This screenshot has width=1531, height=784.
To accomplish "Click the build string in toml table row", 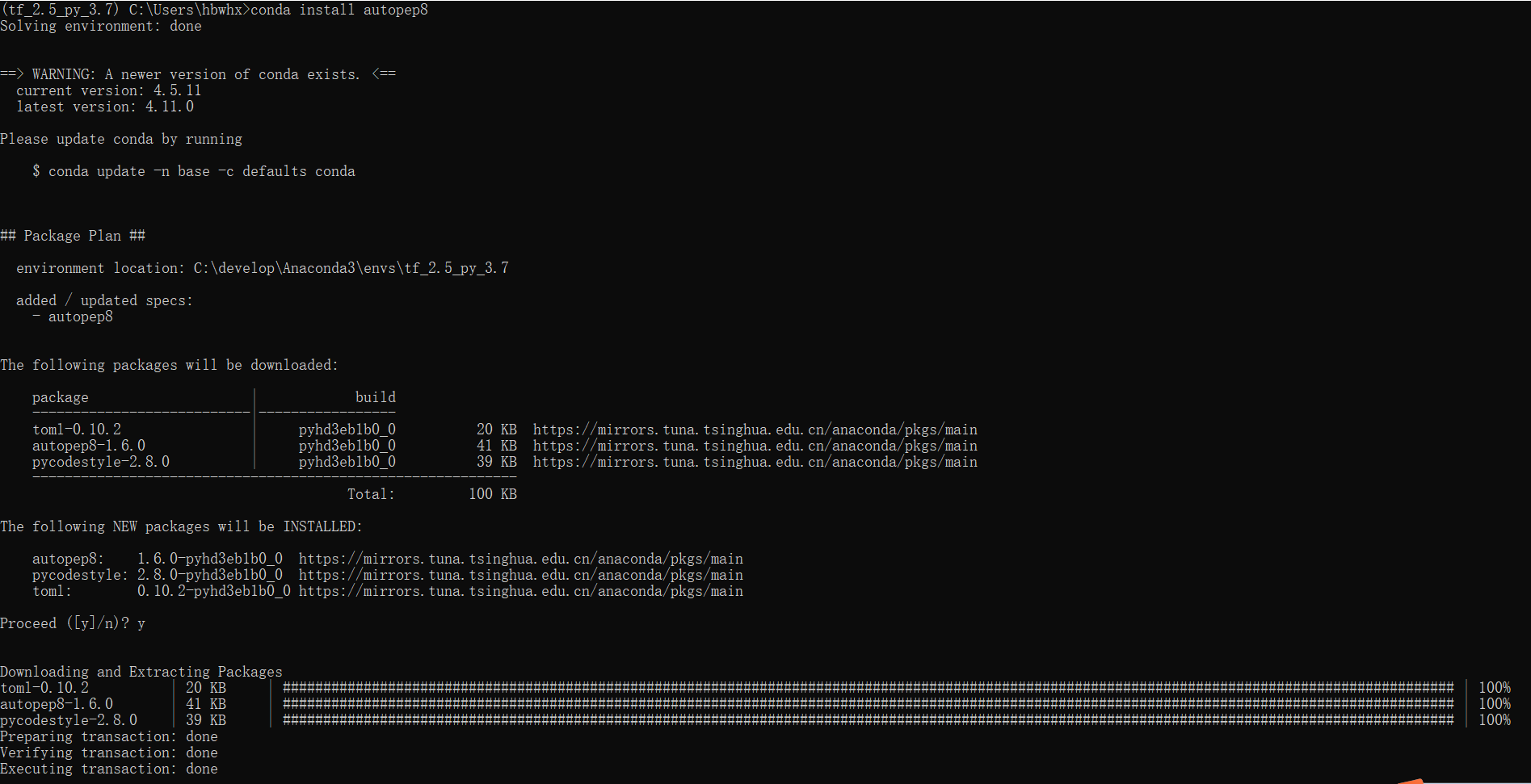I will [347, 430].
